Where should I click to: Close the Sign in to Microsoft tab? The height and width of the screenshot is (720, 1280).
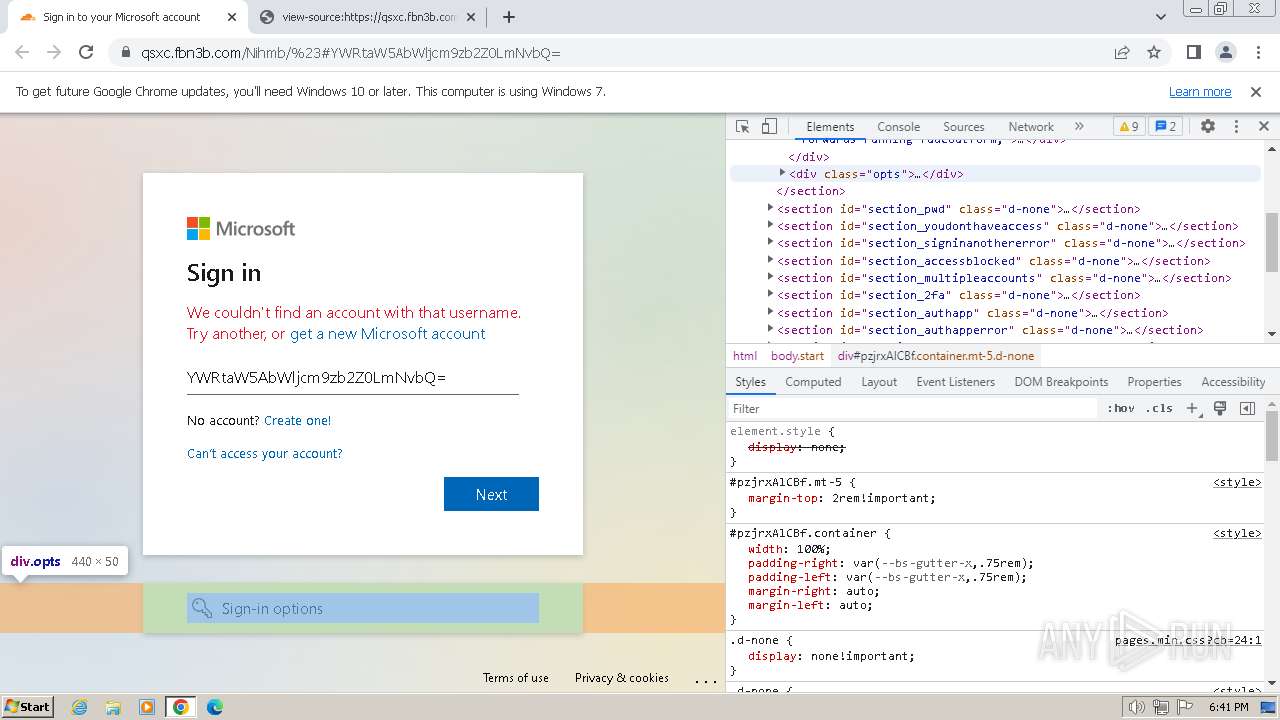(232, 17)
